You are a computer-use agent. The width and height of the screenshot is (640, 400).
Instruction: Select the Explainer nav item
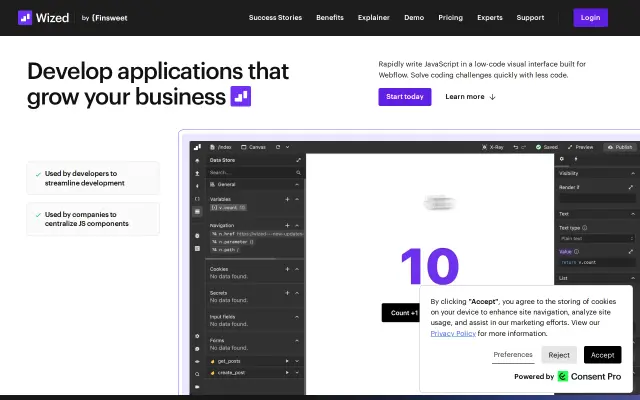(x=373, y=18)
